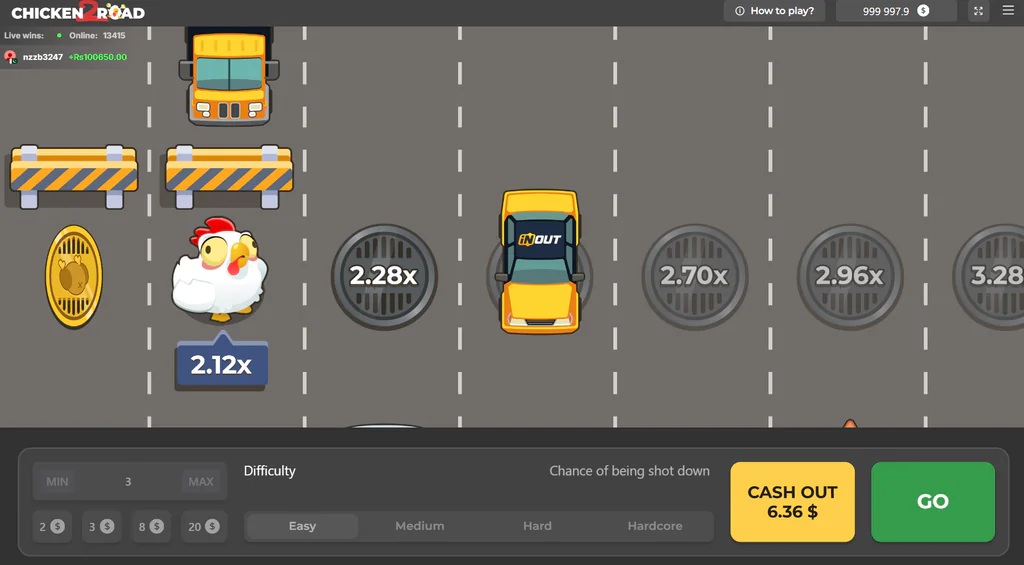Click Chance of being shot down text
Screen dimensions: 1024x565
click(x=630, y=471)
